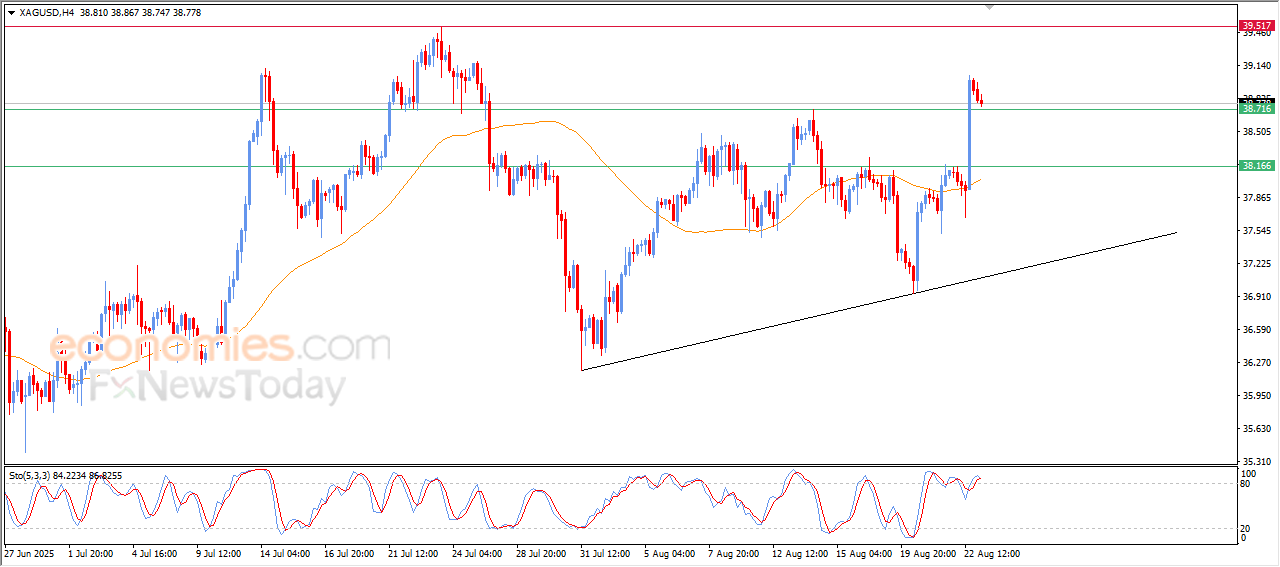Click the 36.270 price axis label
The image size is (1280, 567).
[x=1256, y=363]
